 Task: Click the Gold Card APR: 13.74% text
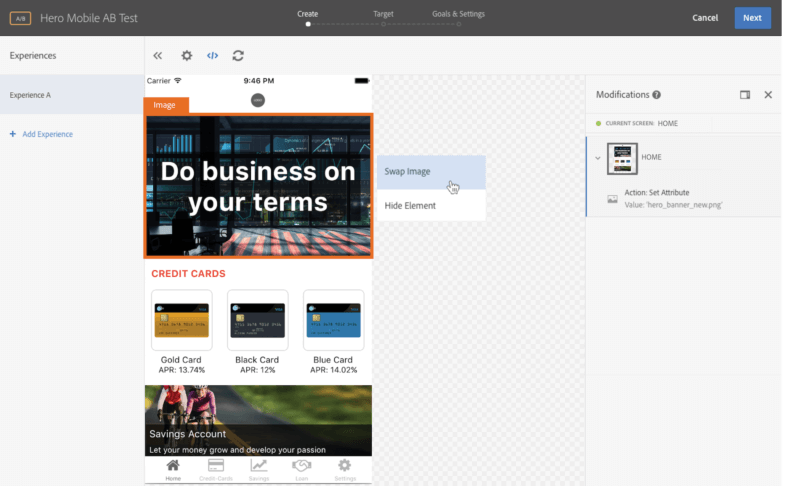[x=182, y=370]
